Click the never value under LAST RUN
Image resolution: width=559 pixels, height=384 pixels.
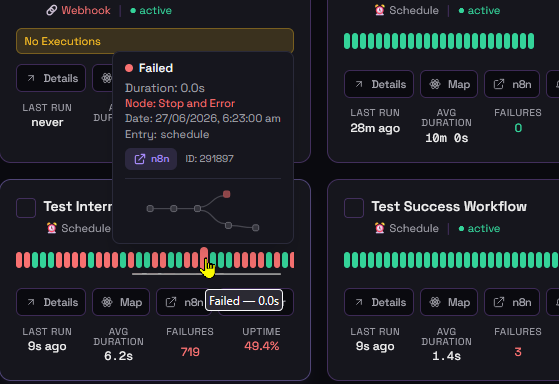point(47,122)
